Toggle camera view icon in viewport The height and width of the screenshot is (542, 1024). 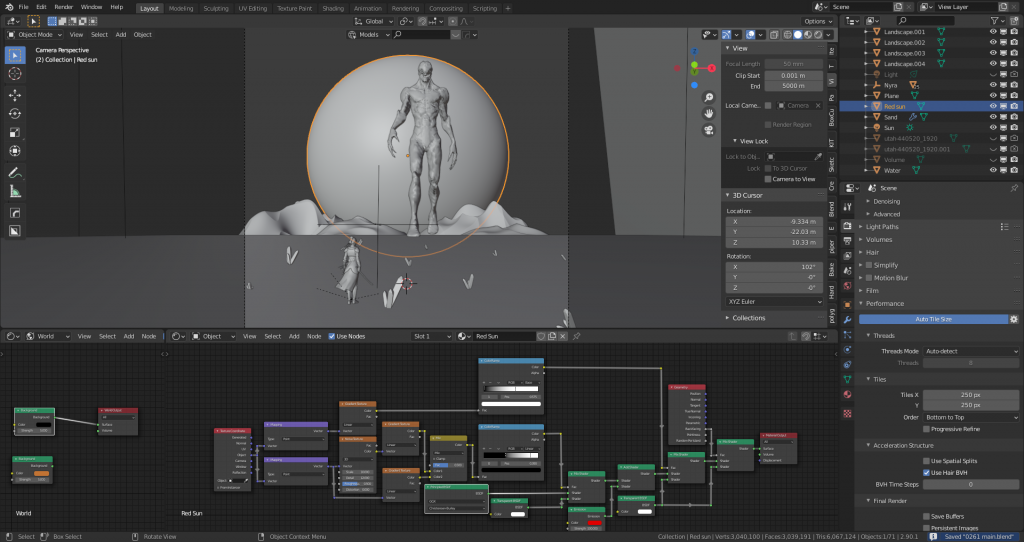pyautogui.click(x=709, y=130)
